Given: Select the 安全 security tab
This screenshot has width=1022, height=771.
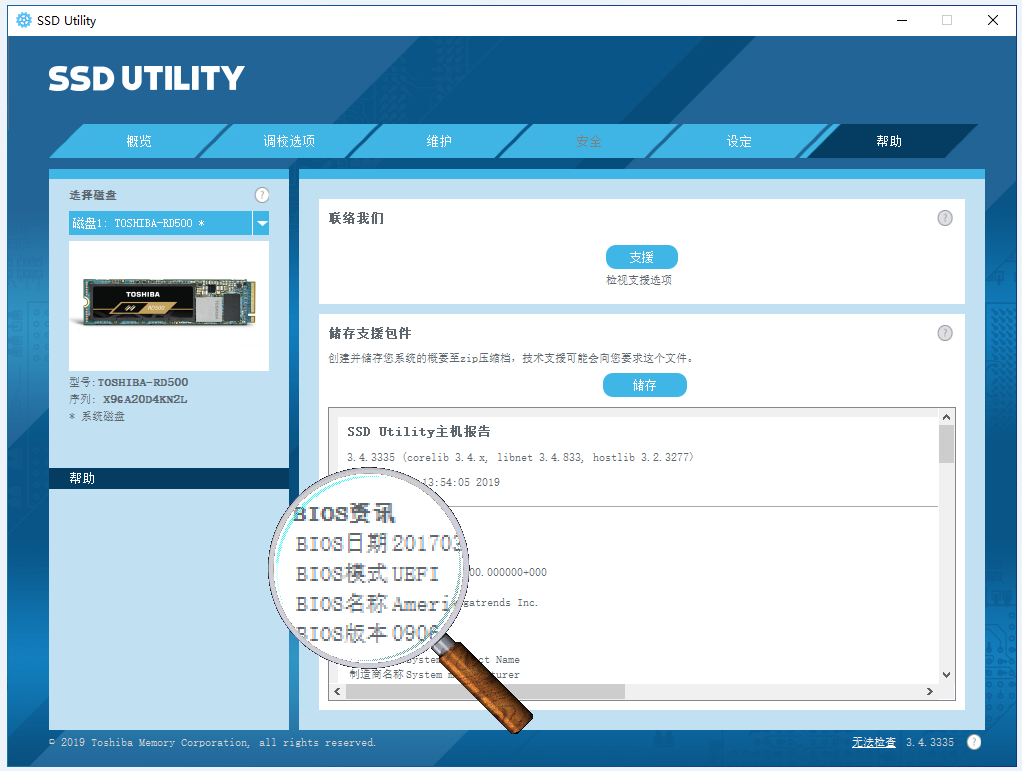Looking at the screenshot, I should pyautogui.click(x=589, y=141).
